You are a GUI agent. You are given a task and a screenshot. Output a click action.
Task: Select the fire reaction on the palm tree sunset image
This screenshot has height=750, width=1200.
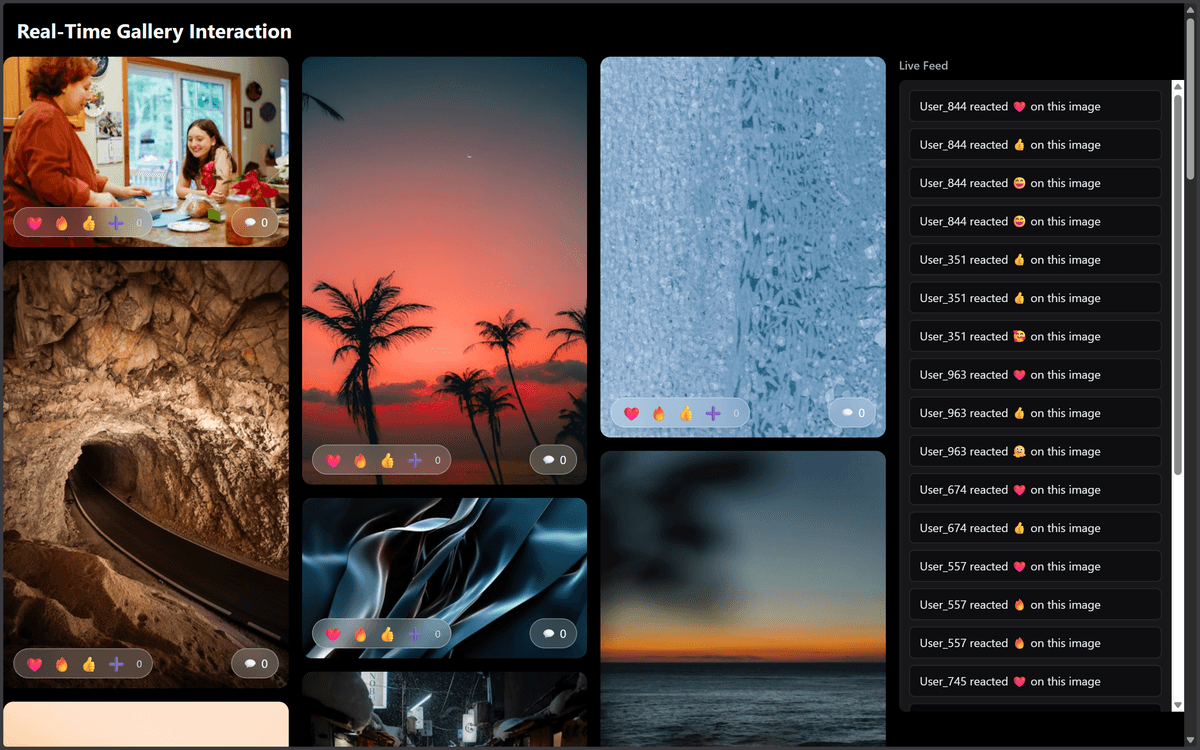pyautogui.click(x=360, y=460)
